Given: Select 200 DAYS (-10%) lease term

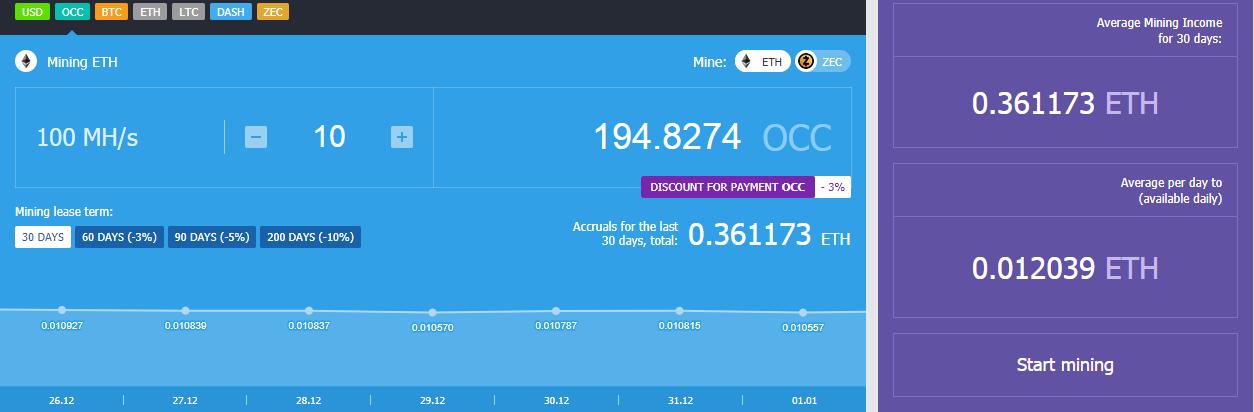Looking at the screenshot, I should click(311, 237).
